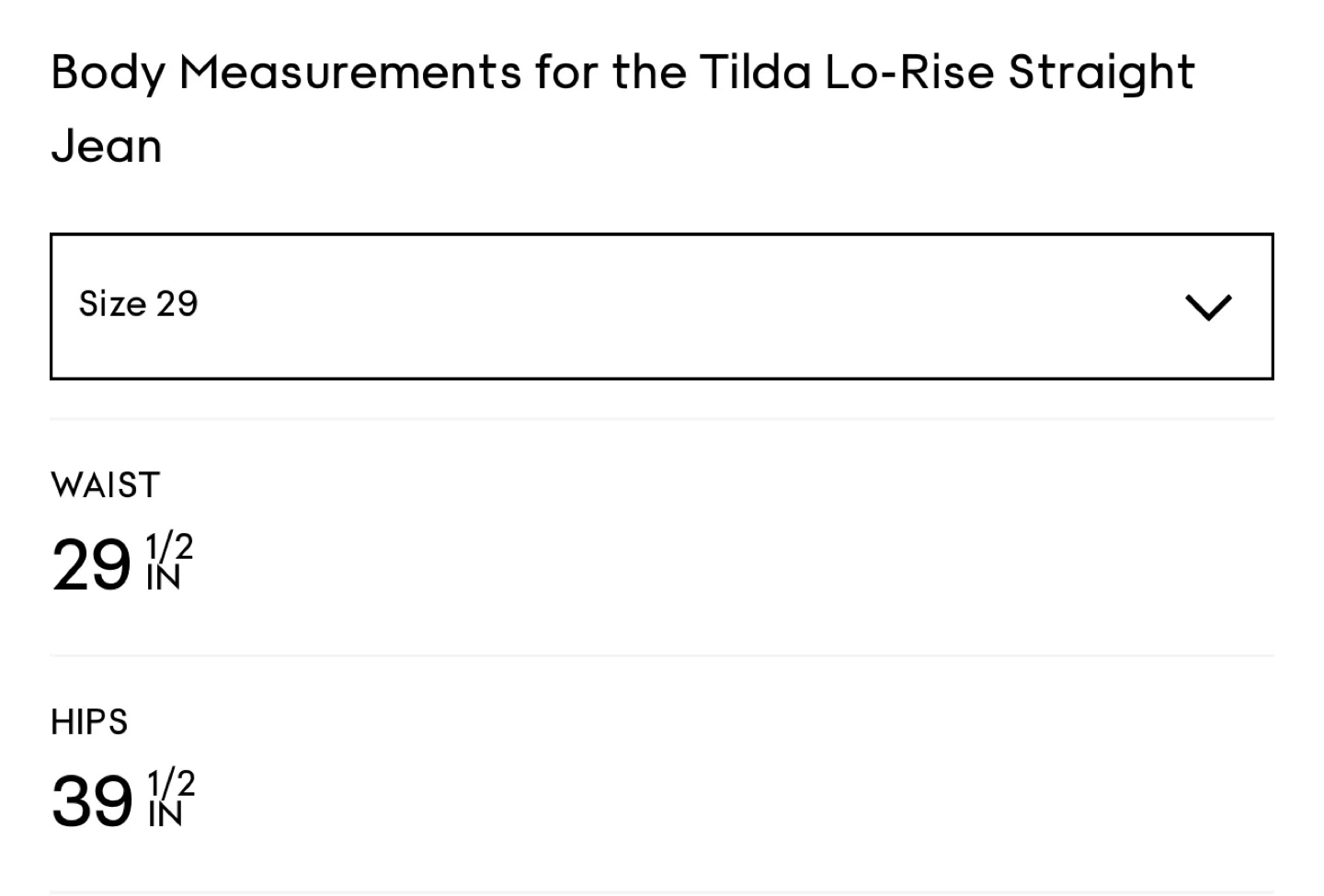Click the WAIST label
This screenshot has width=1324, height=896.
click(x=106, y=484)
